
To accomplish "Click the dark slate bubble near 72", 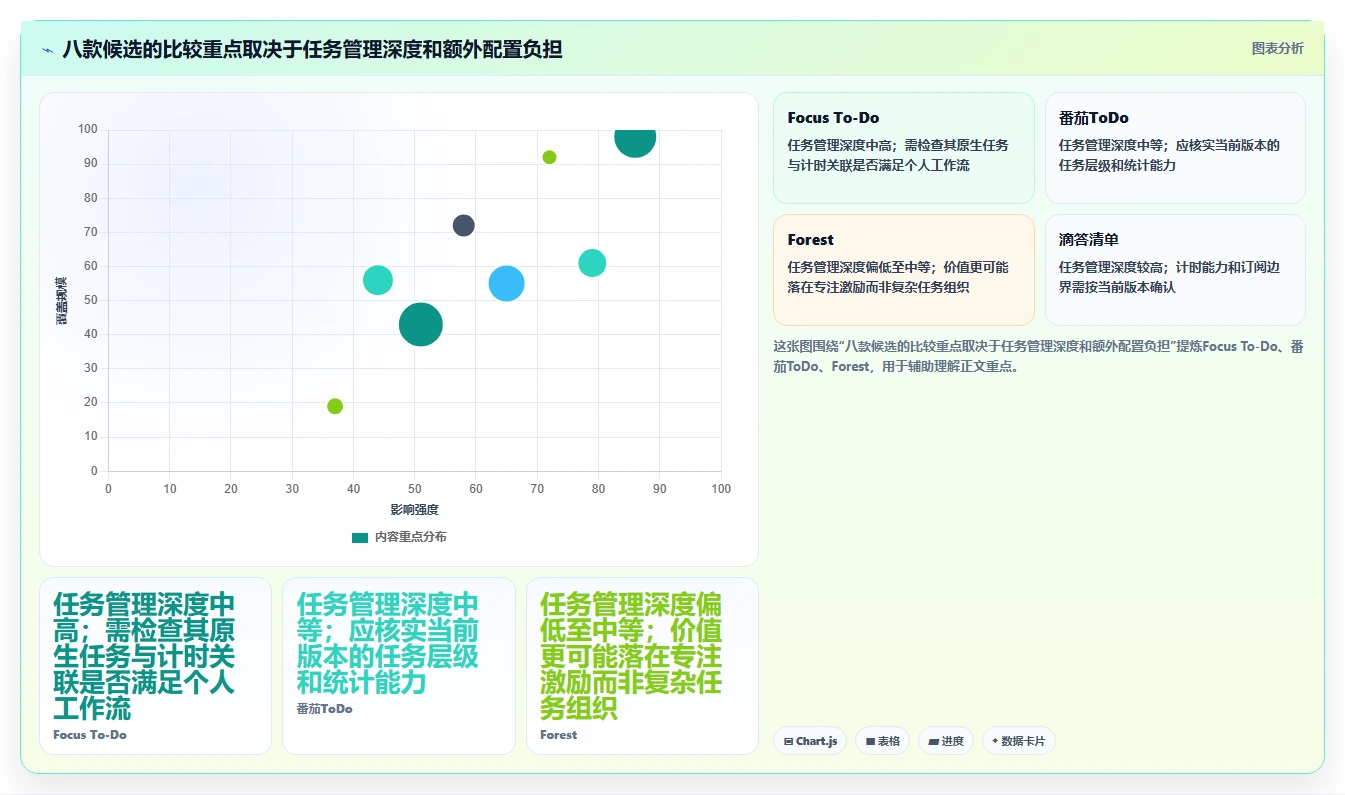I will coord(463,225).
